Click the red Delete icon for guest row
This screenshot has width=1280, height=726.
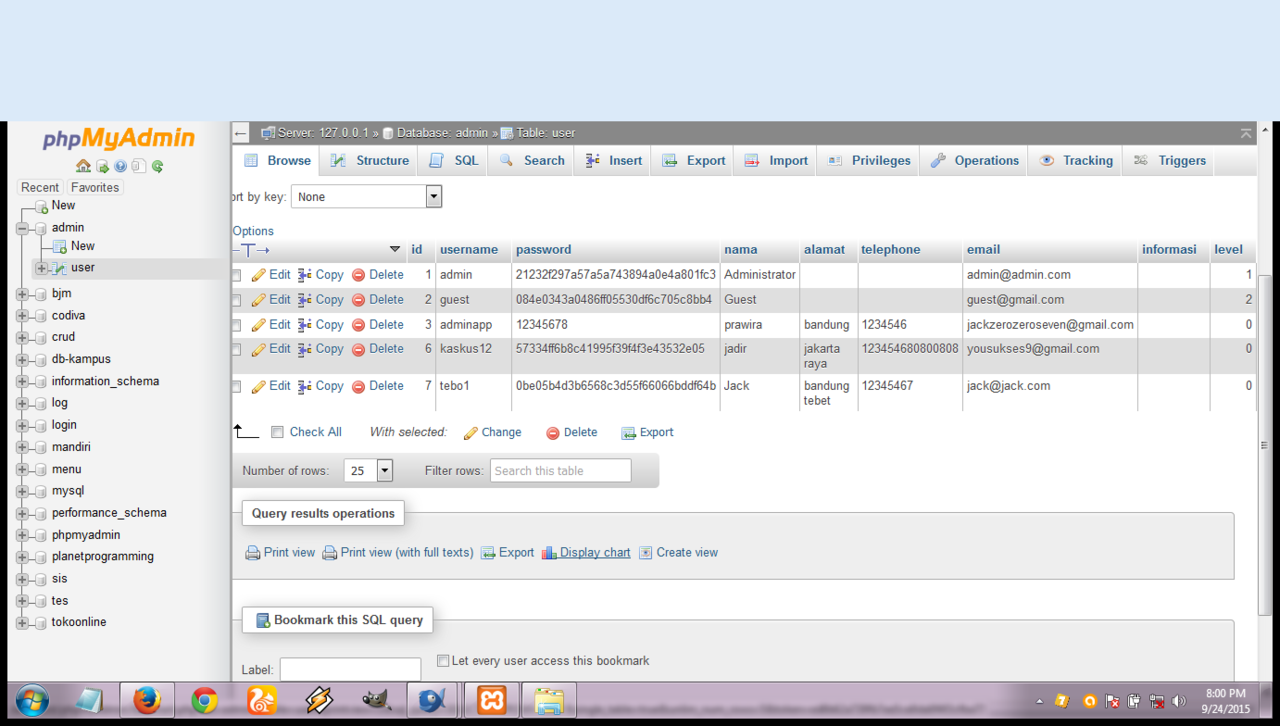358,300
